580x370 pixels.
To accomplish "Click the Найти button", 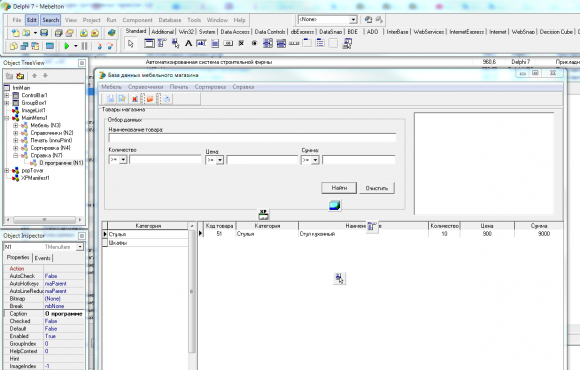I will (339, 188).
